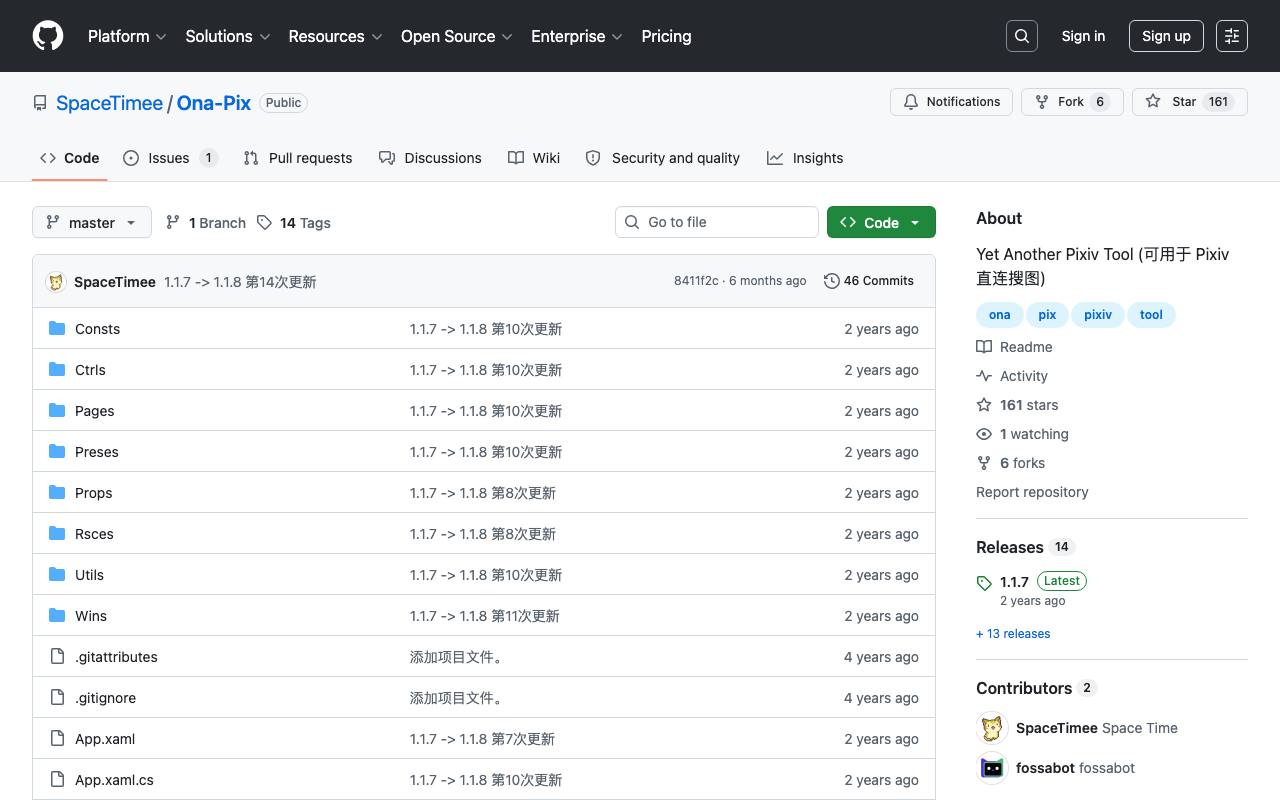The height and width of the screenshot is (800, 1280).
Task: Open the GitHub homepage logo
Action: 48,36
